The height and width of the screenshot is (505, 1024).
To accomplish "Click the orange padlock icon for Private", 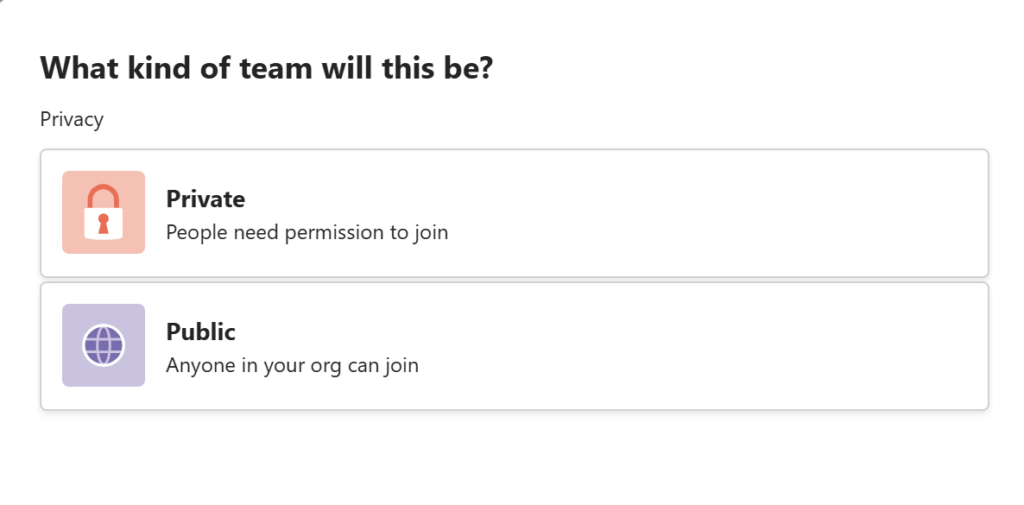I will [x=103, y=212].
